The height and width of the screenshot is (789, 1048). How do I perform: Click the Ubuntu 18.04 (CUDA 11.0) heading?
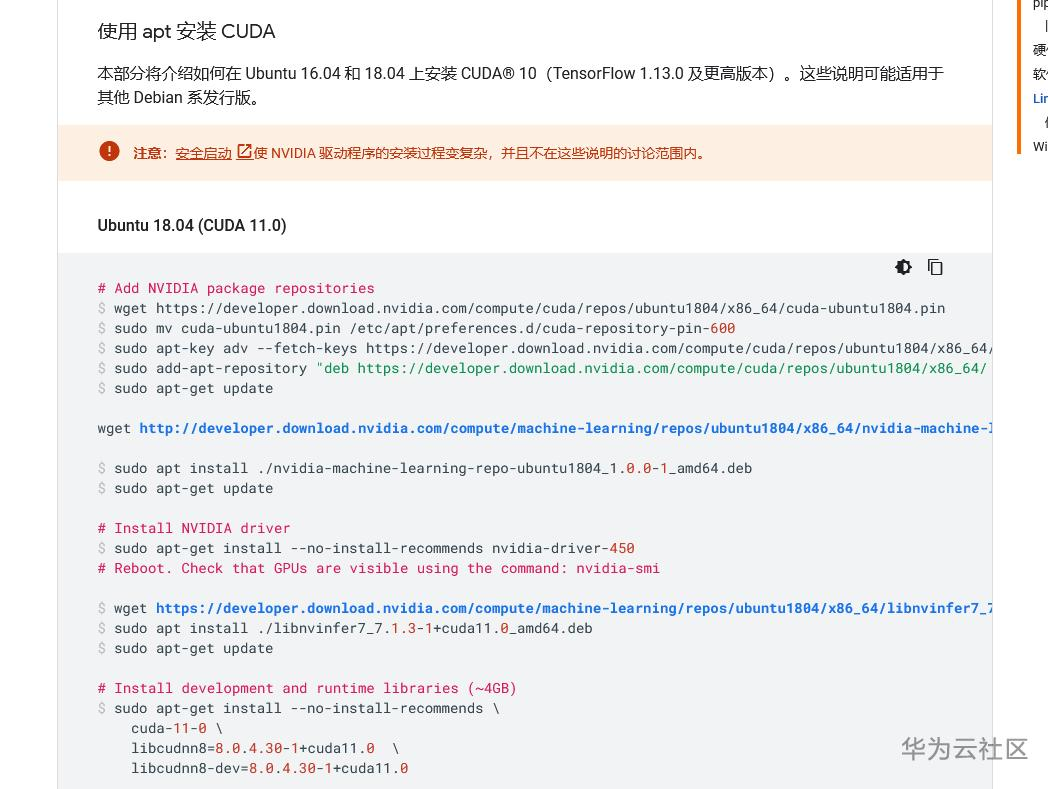(192, 225)
